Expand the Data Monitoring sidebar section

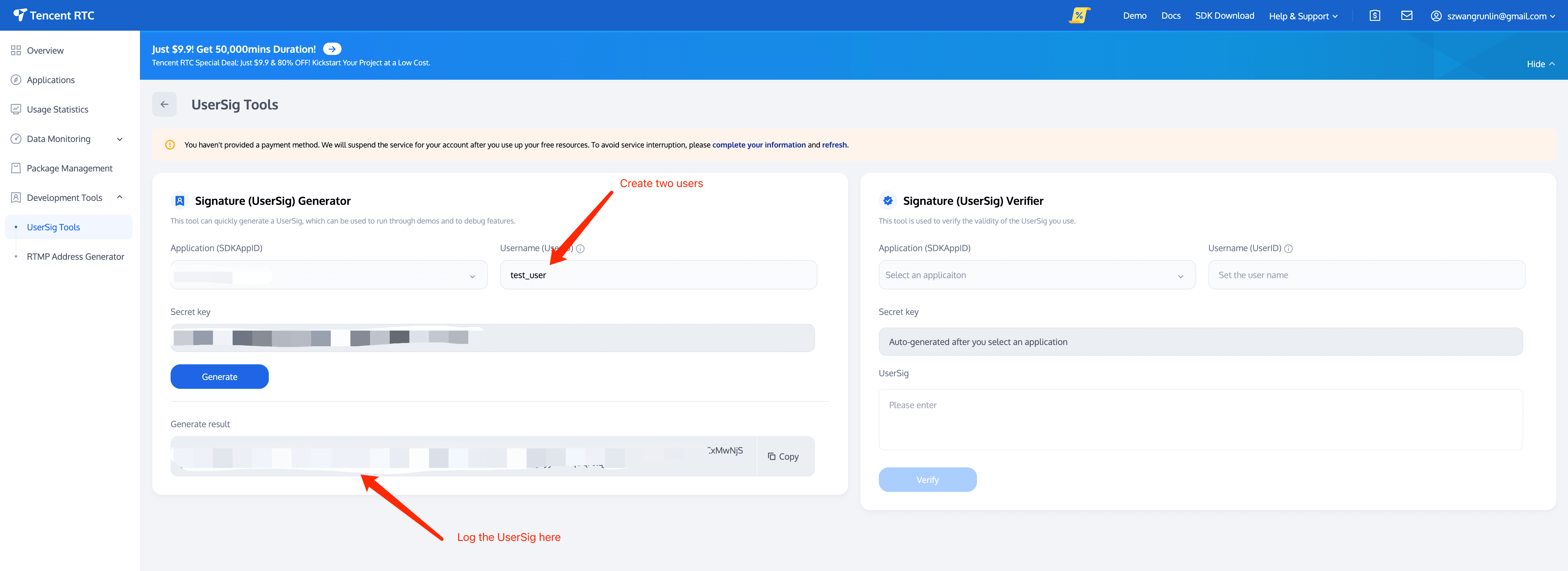tap(119, 139)
